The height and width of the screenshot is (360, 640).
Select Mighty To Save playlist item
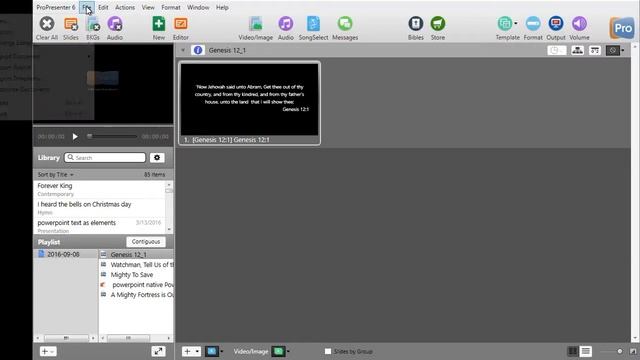[136, 275]
